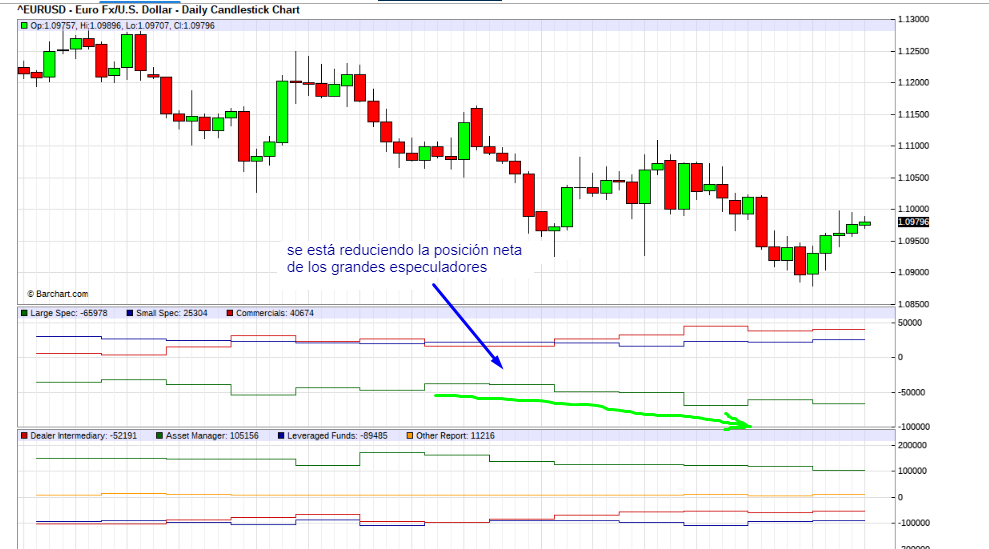
Task: Click the 1.09000 price axis label
Action: [x=913, y=273]
